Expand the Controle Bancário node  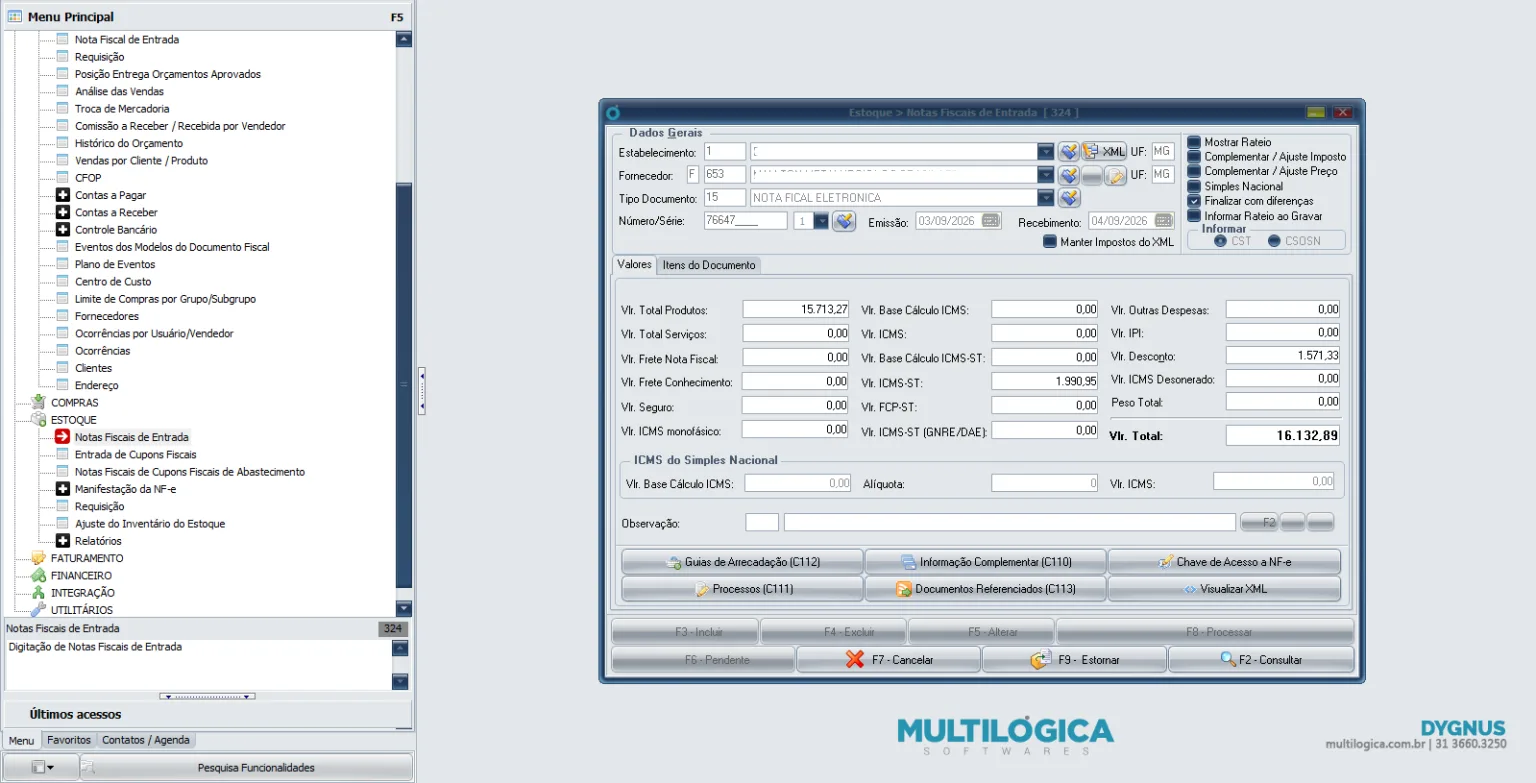point(62,230)
